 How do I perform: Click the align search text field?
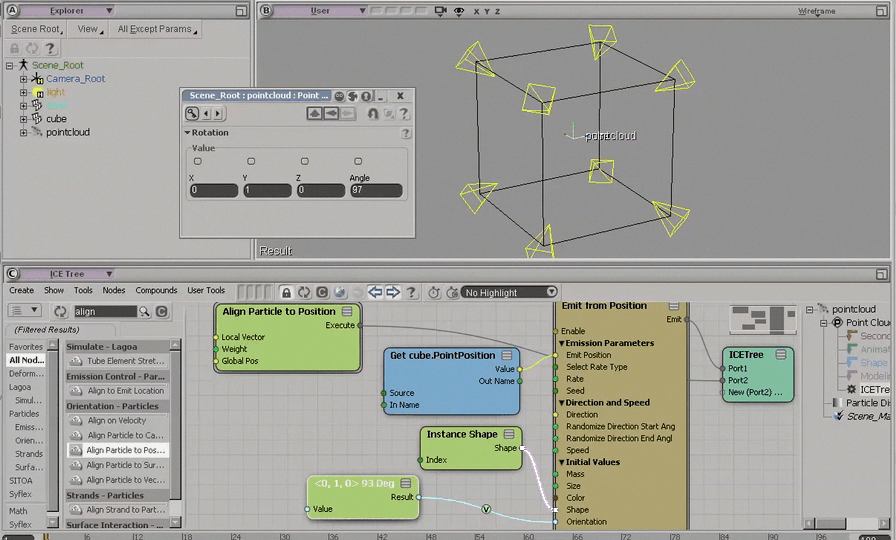point(106,311)
